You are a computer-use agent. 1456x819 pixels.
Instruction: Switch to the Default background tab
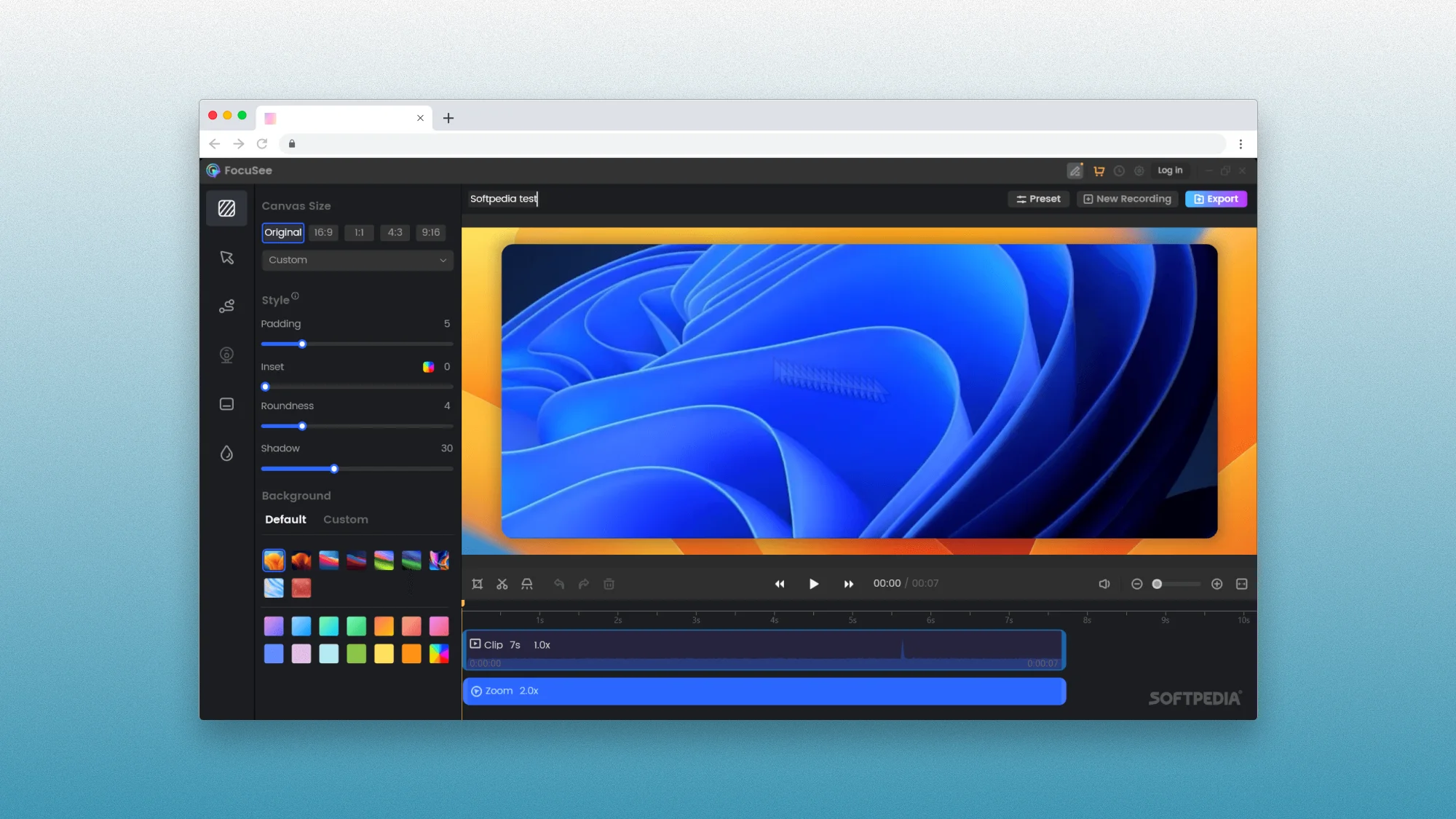[x=285, y=519]
